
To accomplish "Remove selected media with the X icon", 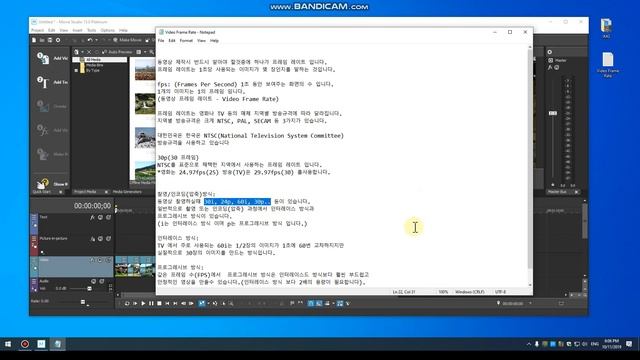I will point(89,52).
